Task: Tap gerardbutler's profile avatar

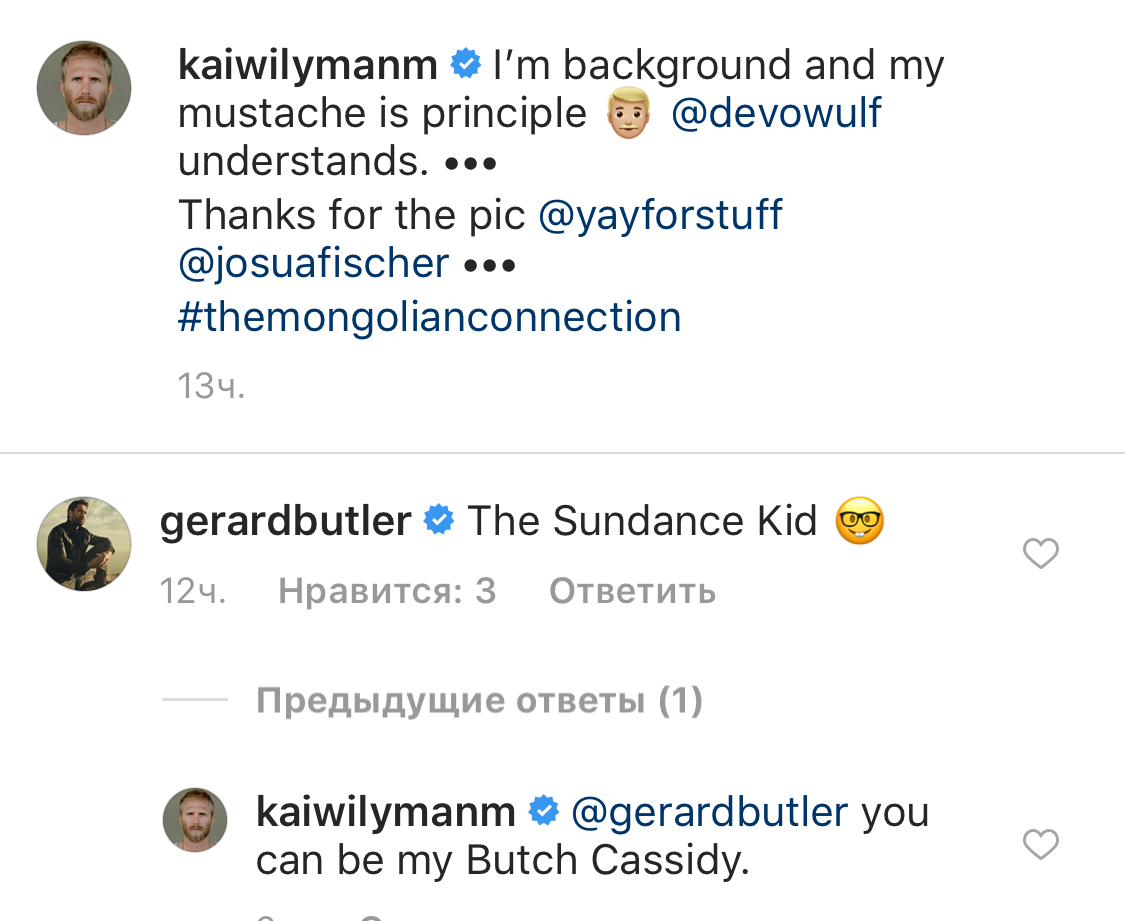Action: (x=84, y=543)
